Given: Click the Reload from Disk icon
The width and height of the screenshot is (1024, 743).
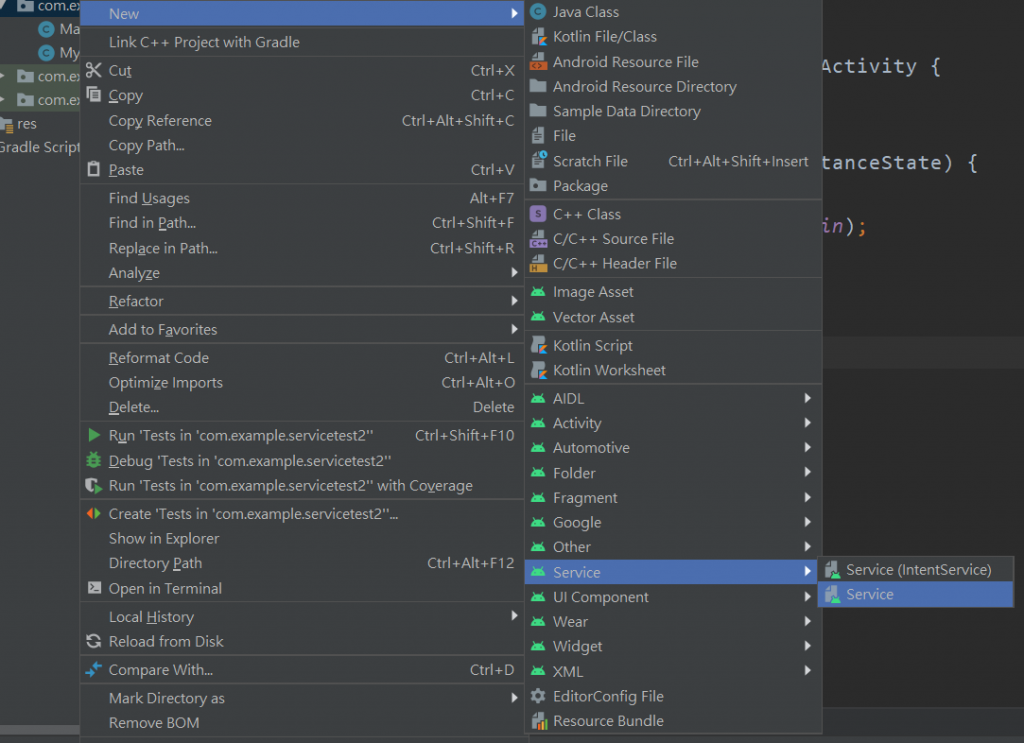Looking at the screenshot, I should (94, 641).
